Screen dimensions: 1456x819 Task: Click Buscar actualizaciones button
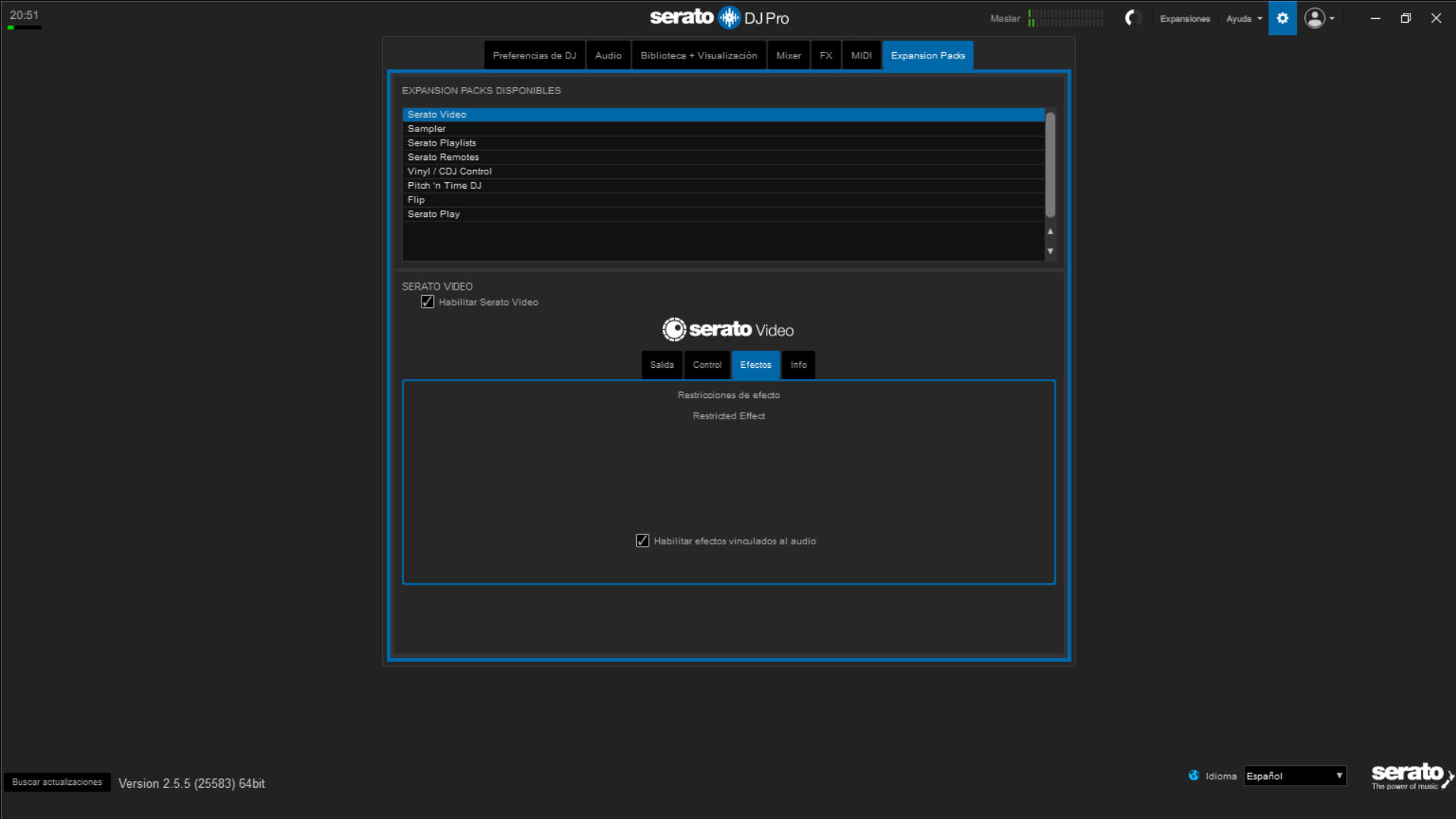coord(57,782)
